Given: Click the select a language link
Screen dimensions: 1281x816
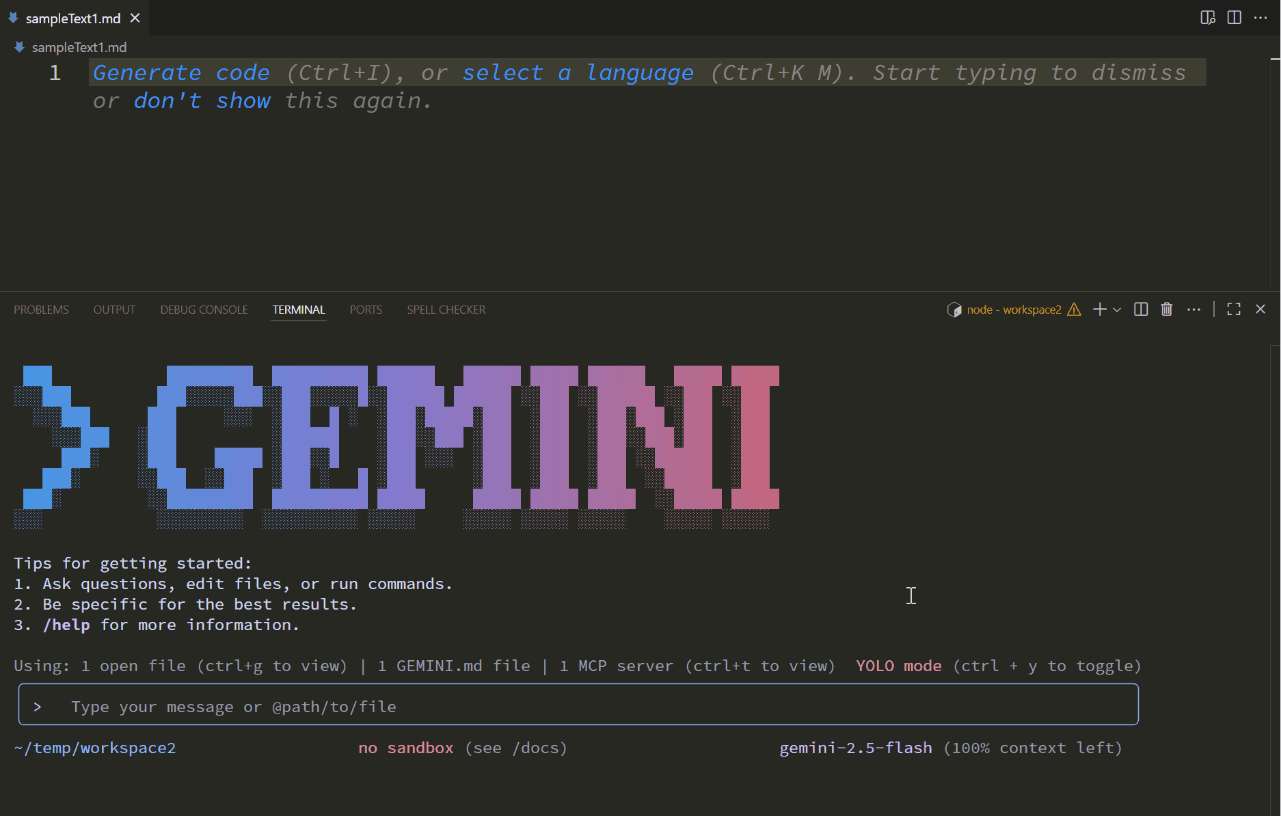Looking at the screenshot, I should point(578,73).
